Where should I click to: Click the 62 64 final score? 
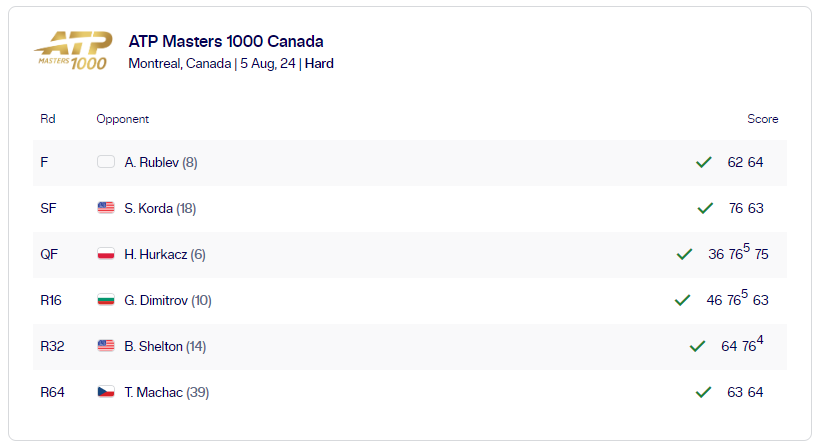pyautogui.click(x=745, y=162)
